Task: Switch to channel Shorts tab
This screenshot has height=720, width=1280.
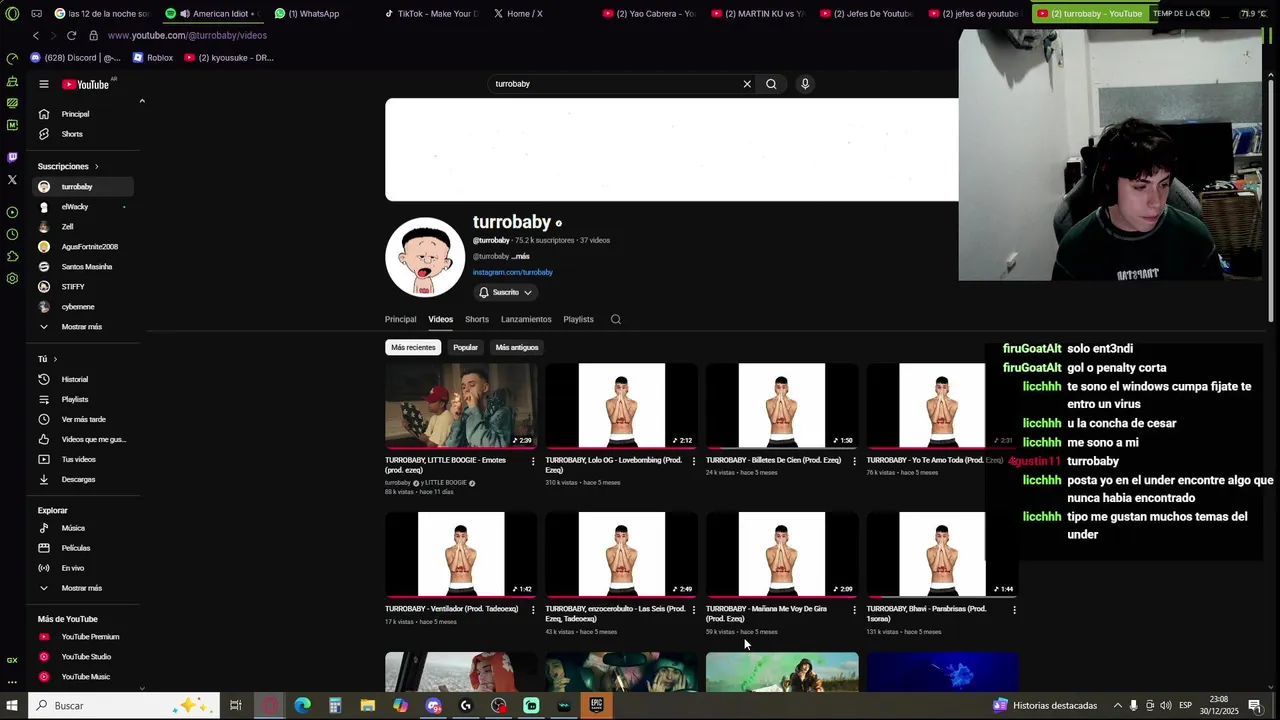Action: click(x=477, y=319)
